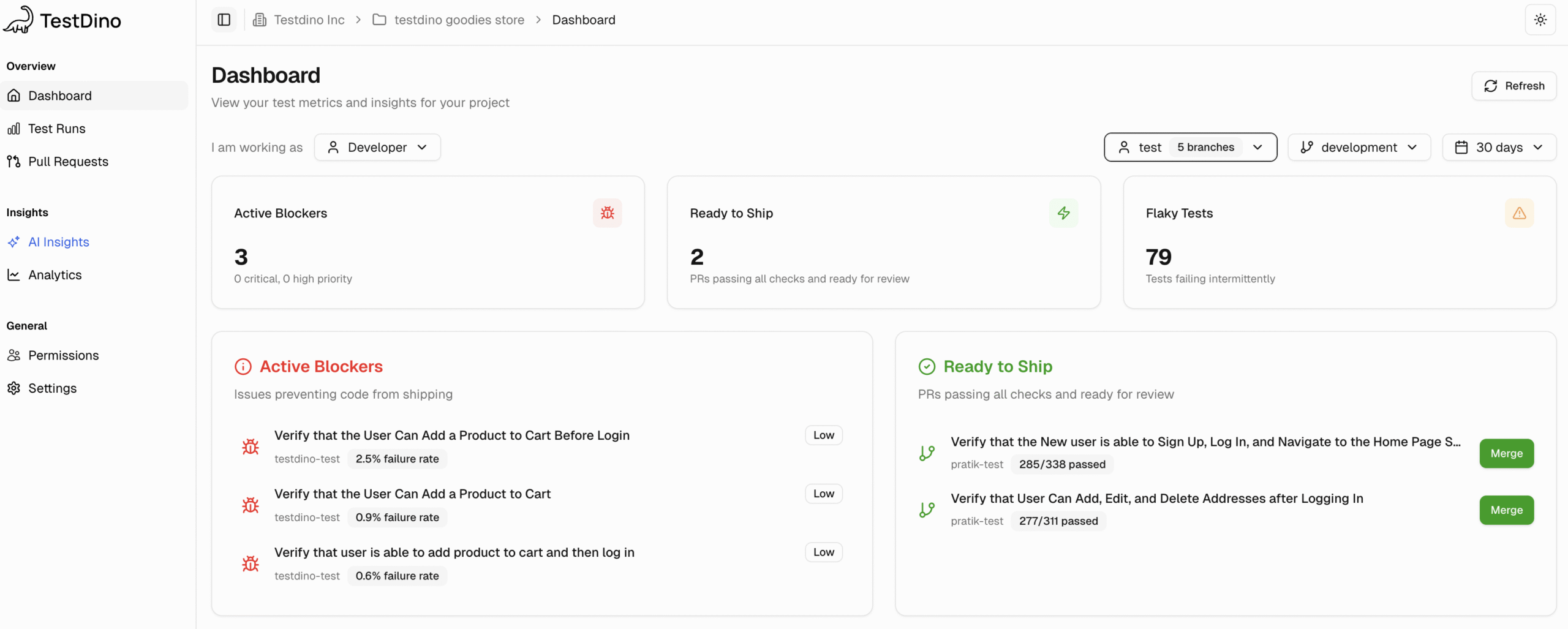Click the warning icon on Flaky Tests card
The image size is (1568, 629).
tap(1520, 213)
